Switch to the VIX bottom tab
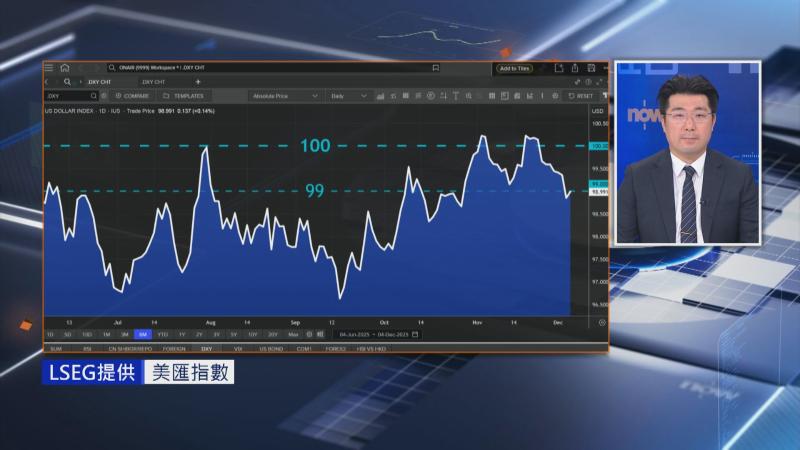800x450 pixels. (238, 348)
